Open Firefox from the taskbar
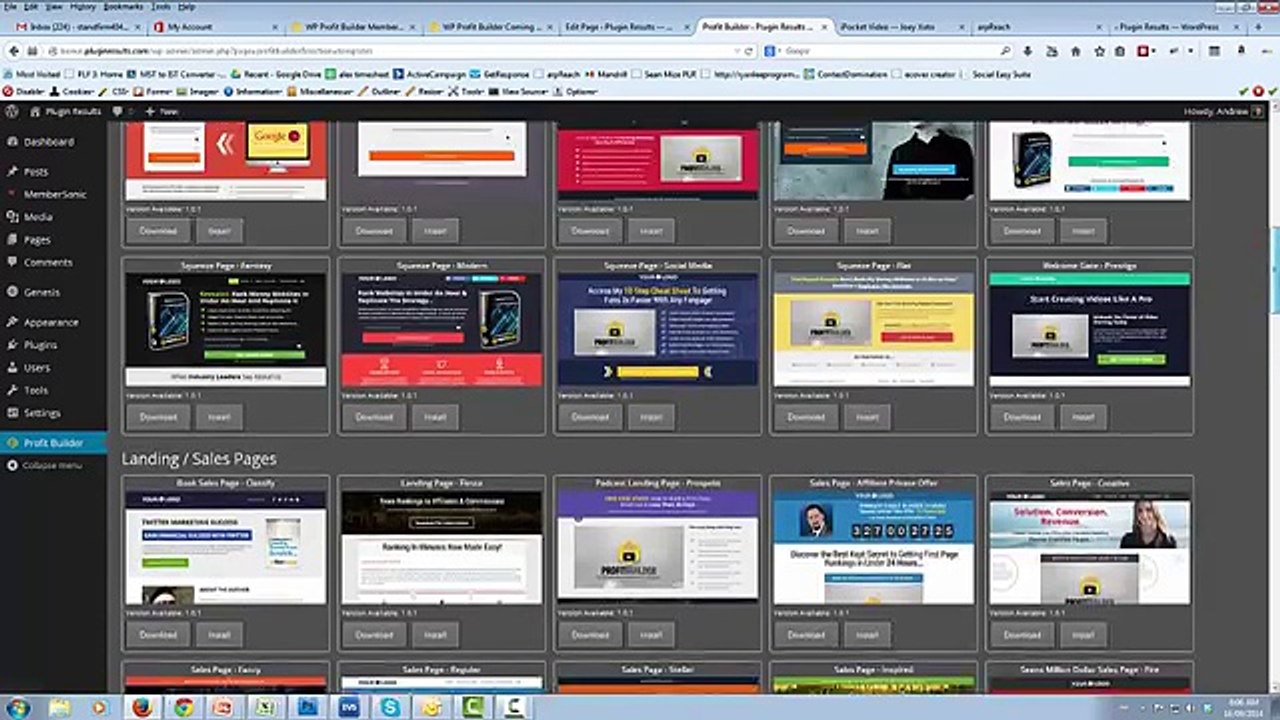This screenshot has height=720, width=1280. (142, 707)
